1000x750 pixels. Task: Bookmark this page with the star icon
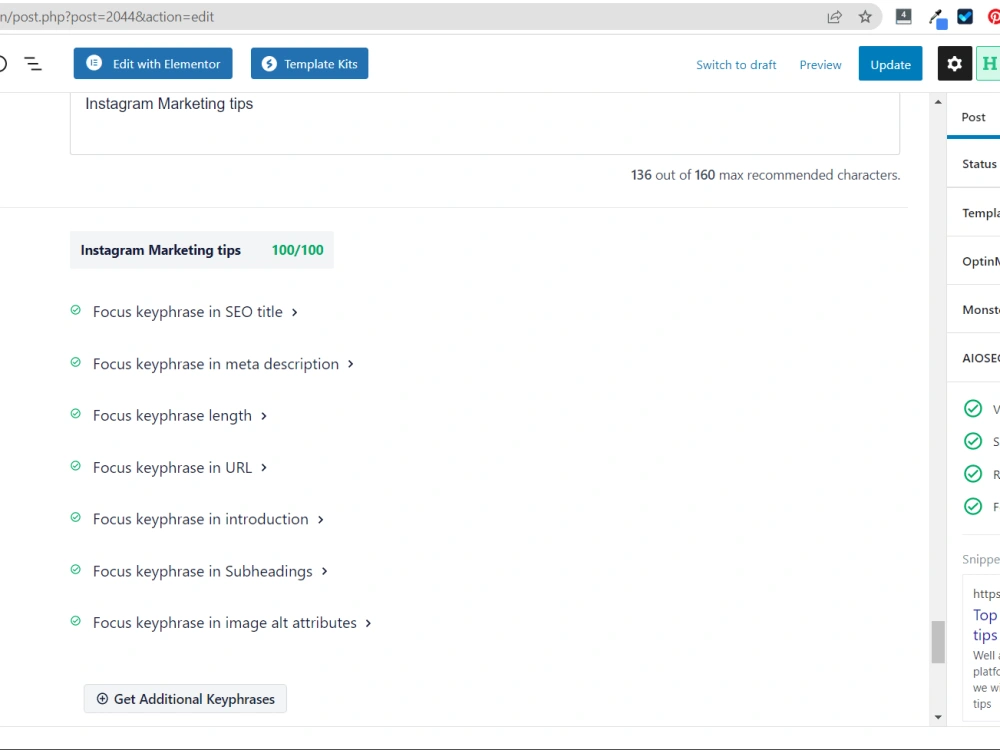click(x=865, y=17)
